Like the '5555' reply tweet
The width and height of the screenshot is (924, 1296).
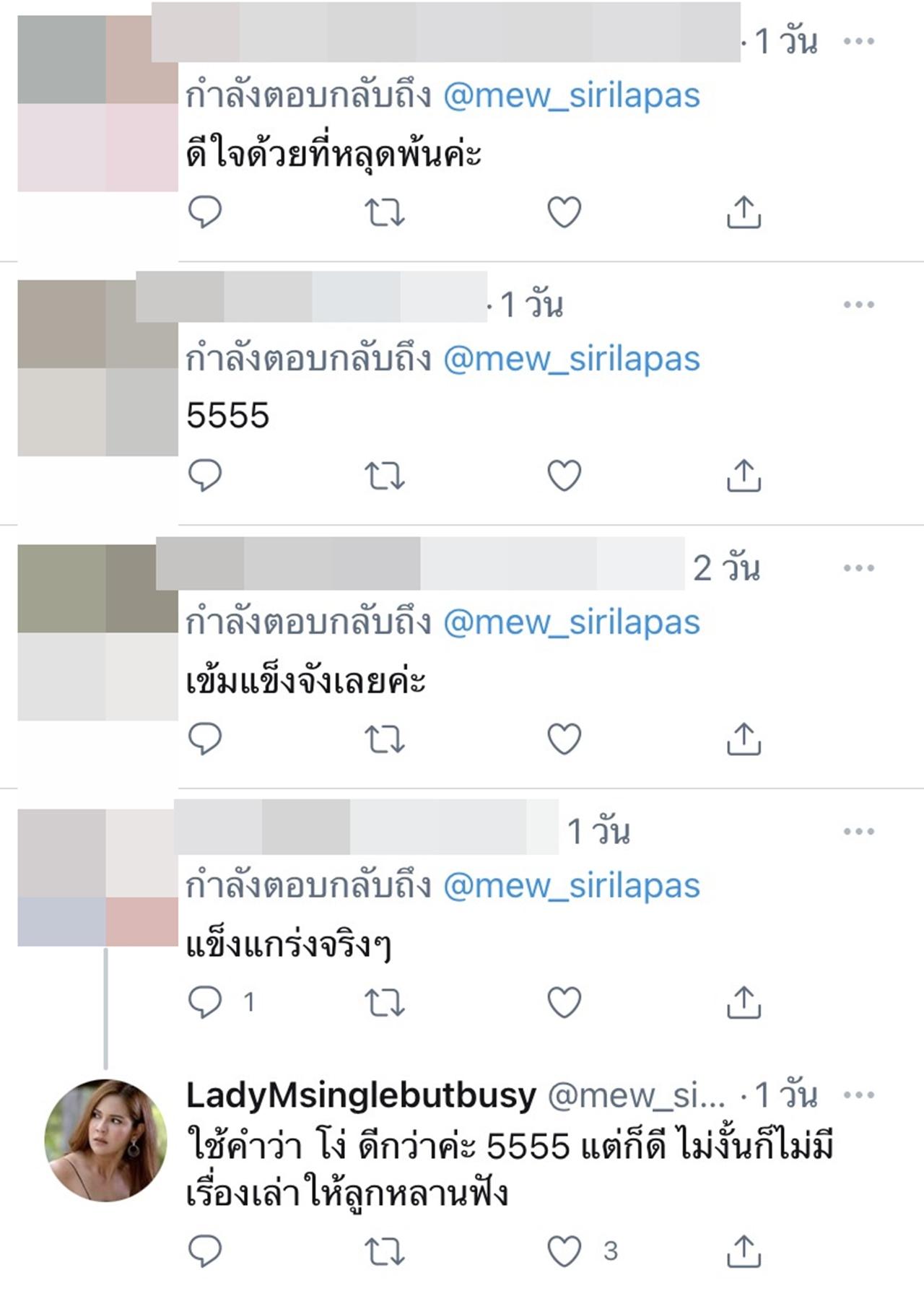(564, 476)
